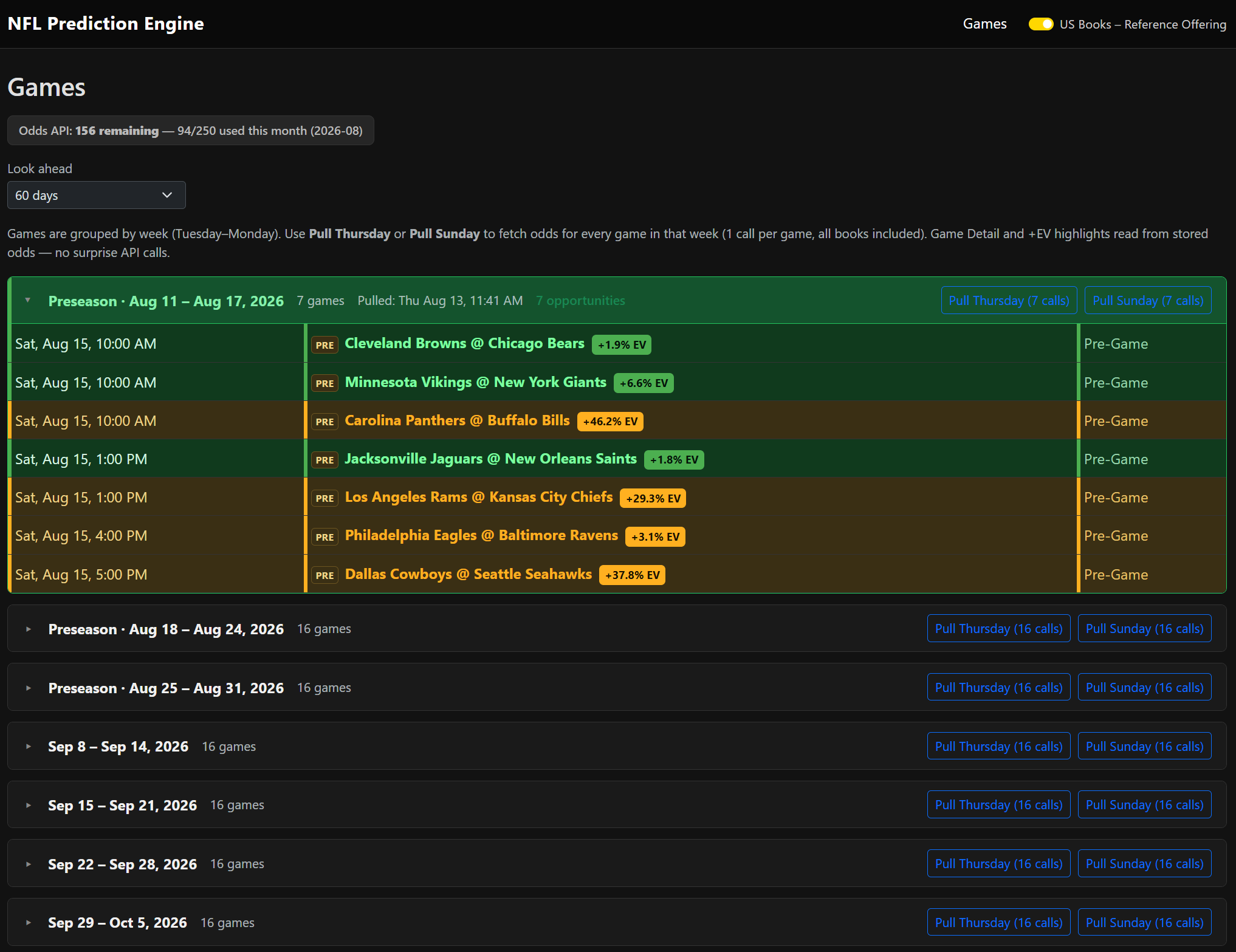Viewport: 1236px width, 952px height.
Task: Click the NFL Prediction Engine title
Action: coord(106,24)
